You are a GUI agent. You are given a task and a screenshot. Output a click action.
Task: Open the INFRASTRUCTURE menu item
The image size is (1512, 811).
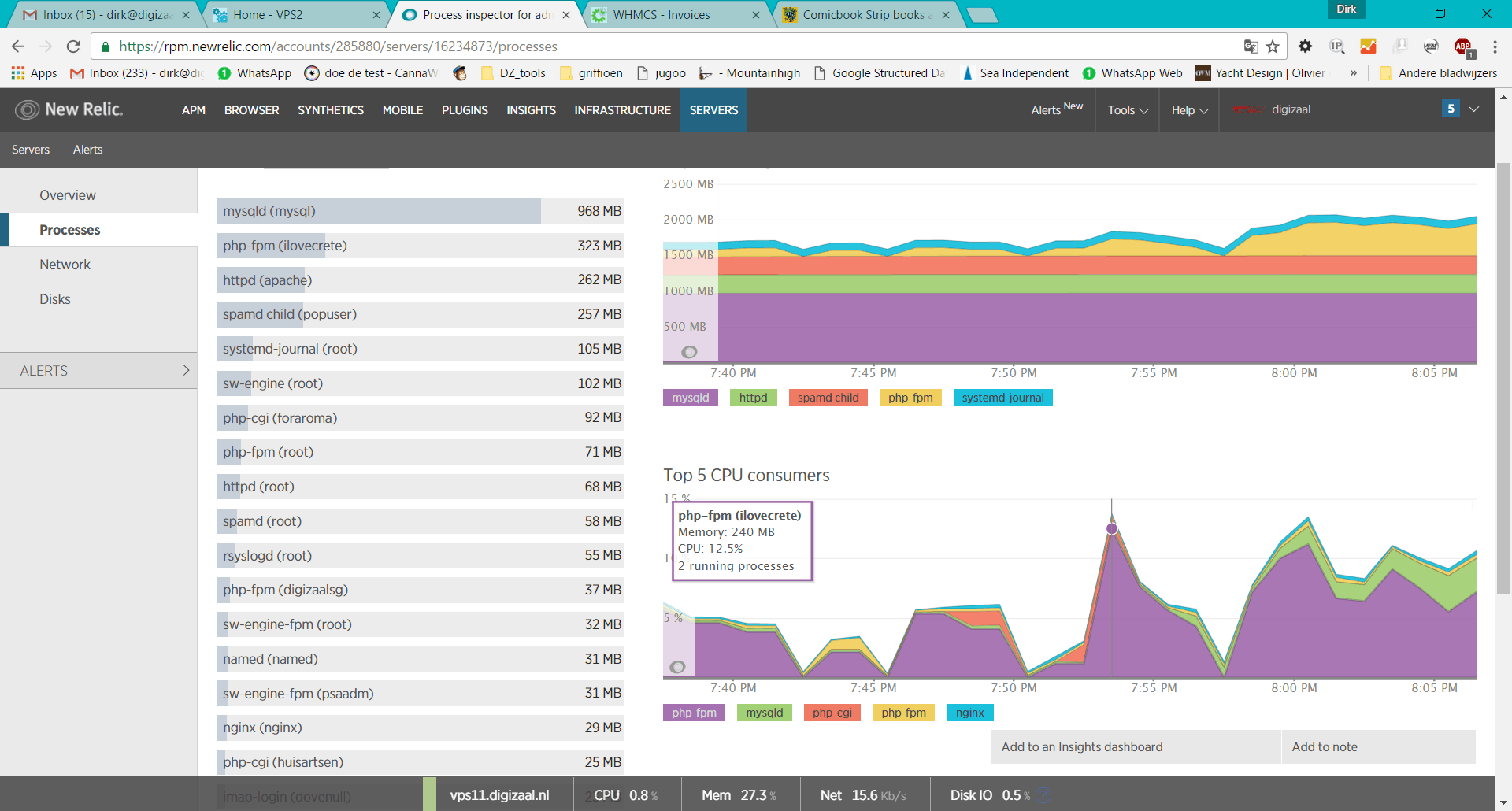[623, 110]
